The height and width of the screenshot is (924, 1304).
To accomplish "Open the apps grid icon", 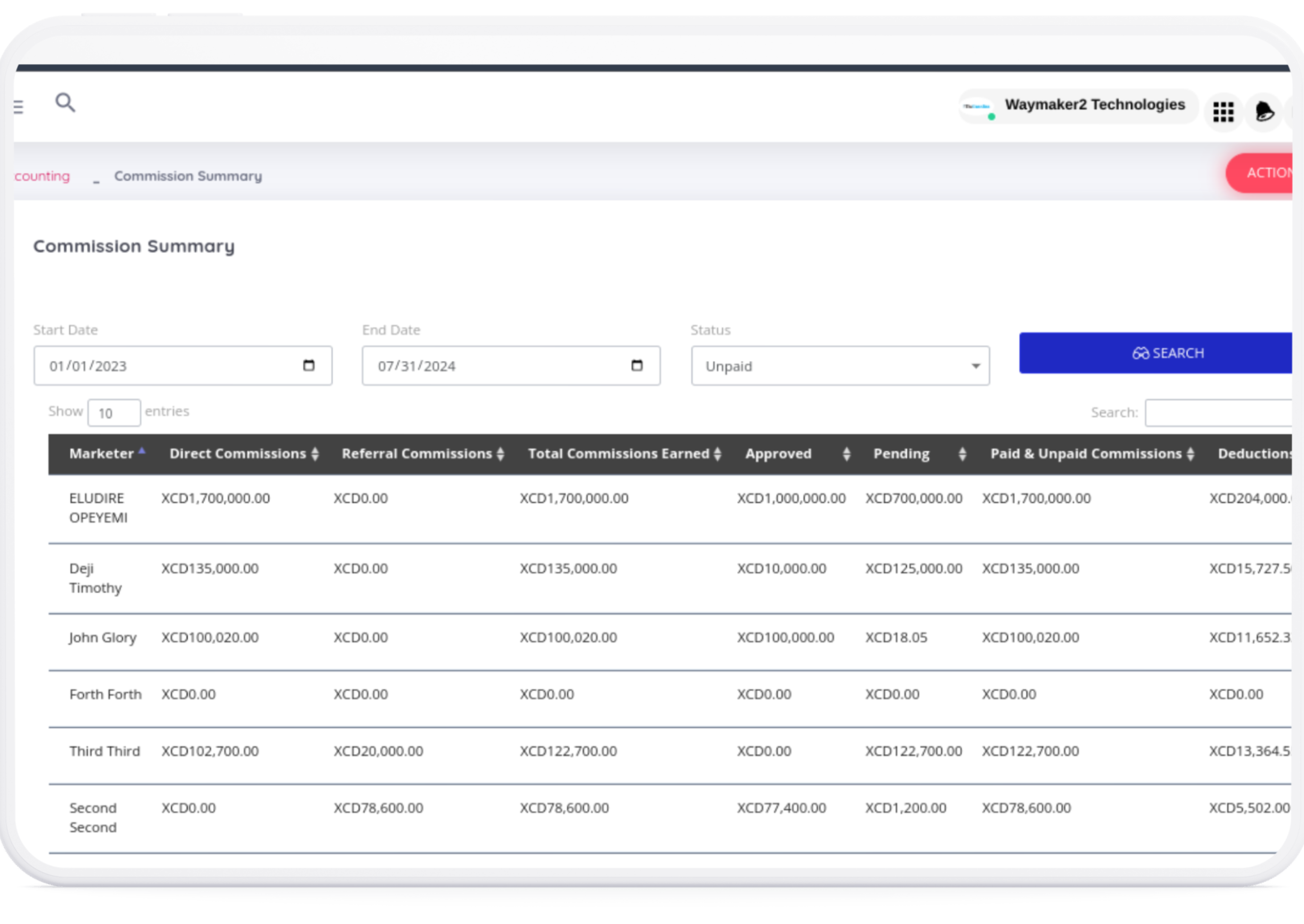I will [1223, 111].
